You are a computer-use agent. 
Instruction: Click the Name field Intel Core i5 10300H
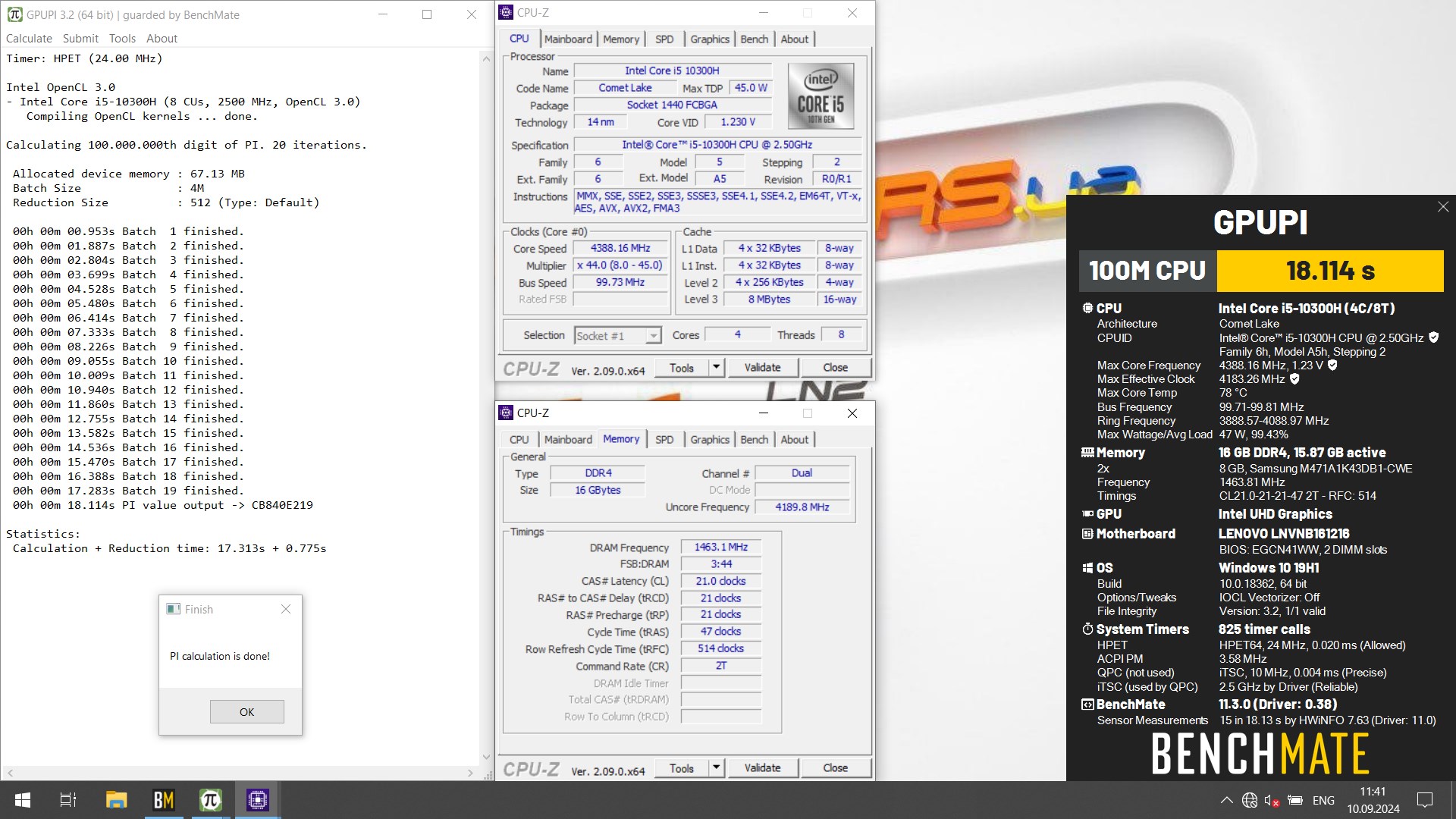pos(672,71)
